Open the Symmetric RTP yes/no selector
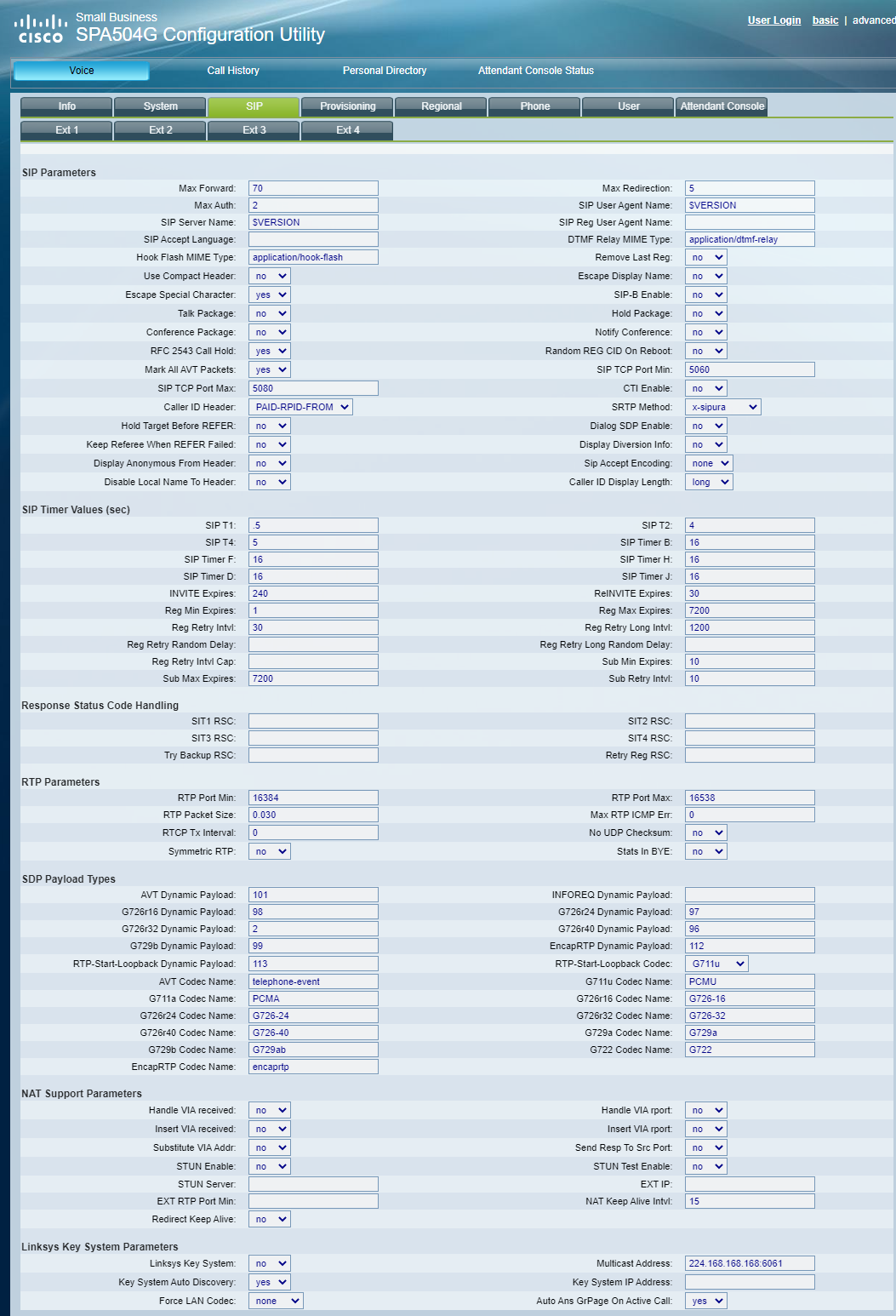 pos(270,851)
